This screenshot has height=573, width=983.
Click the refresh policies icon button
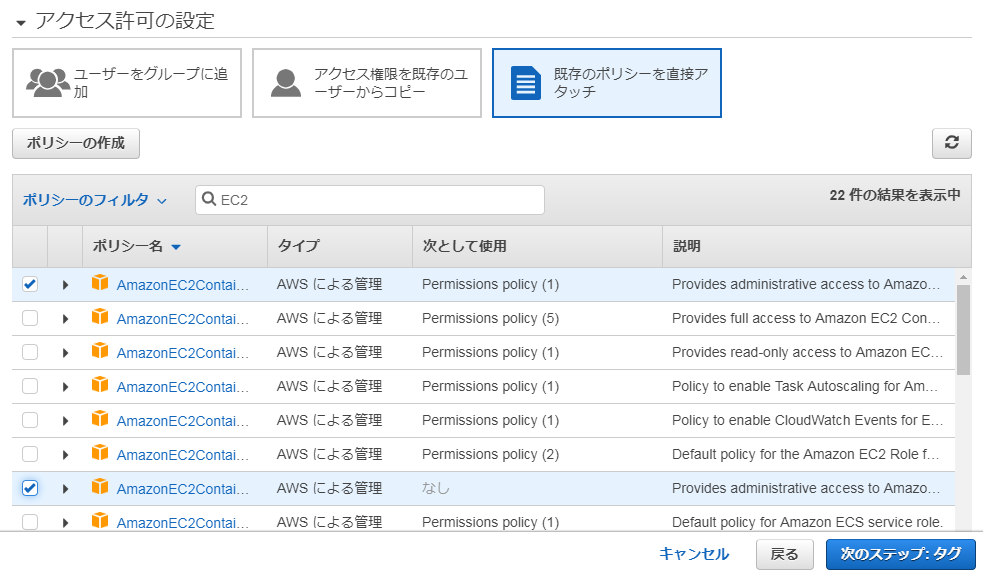(x=951, y=144)
